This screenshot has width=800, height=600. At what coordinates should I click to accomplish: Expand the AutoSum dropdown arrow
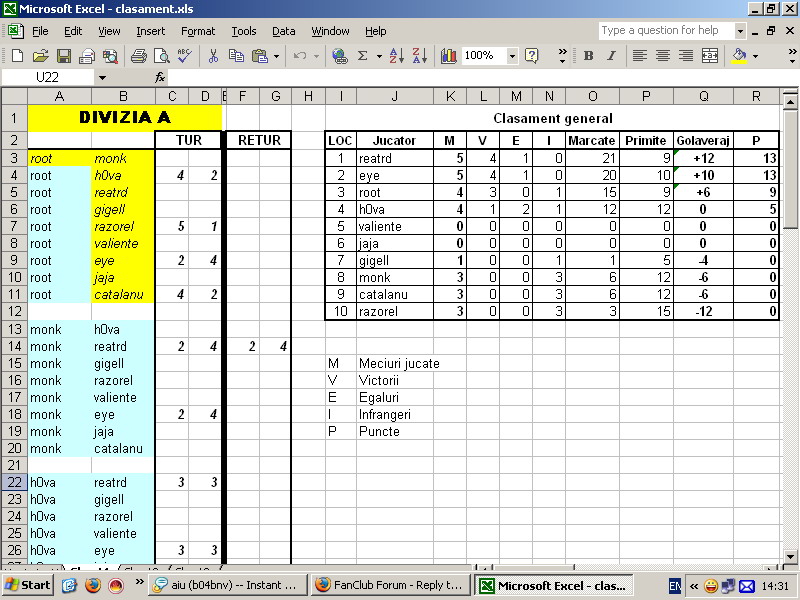coord(379,56)
